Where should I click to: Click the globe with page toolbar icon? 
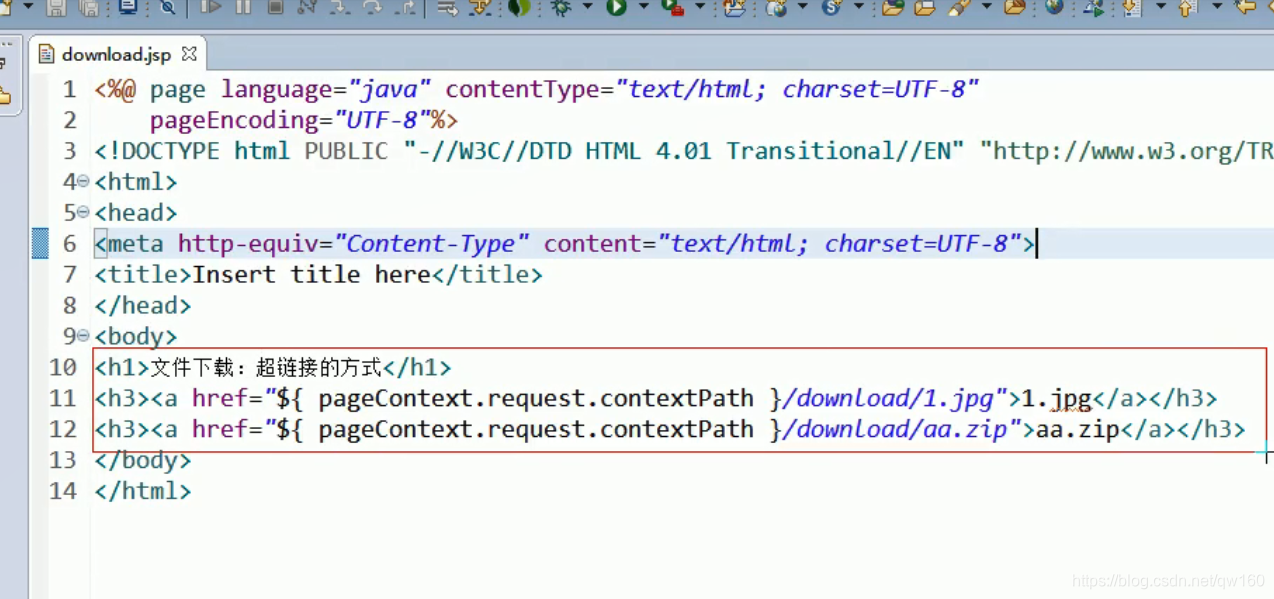pos(776,8)
